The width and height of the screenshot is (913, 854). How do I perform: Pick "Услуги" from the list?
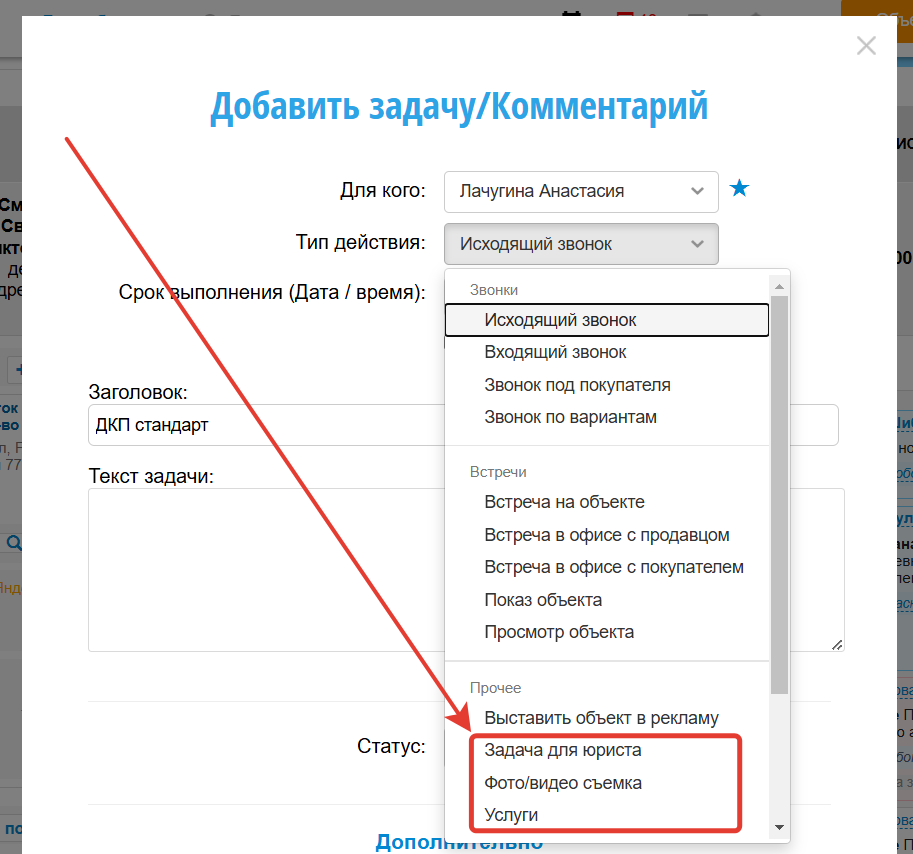coord(511,815)
